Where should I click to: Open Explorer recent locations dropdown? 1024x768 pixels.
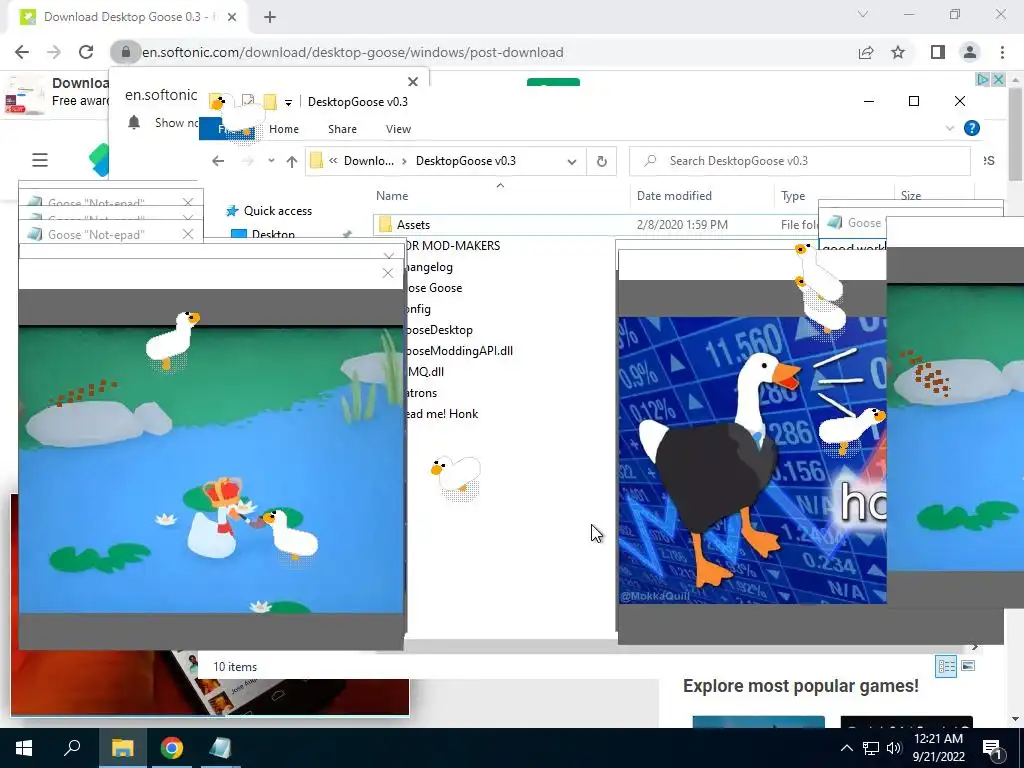[x=271, y=161]
